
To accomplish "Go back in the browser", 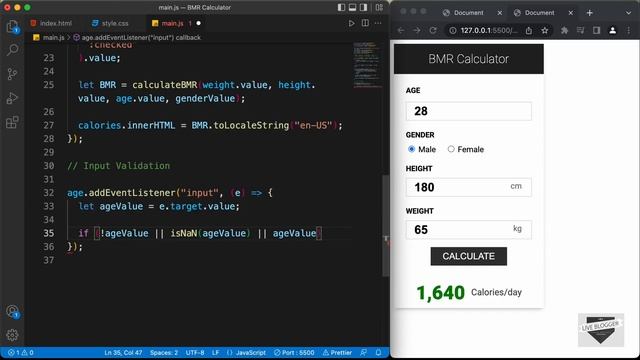I will point(401,31).
